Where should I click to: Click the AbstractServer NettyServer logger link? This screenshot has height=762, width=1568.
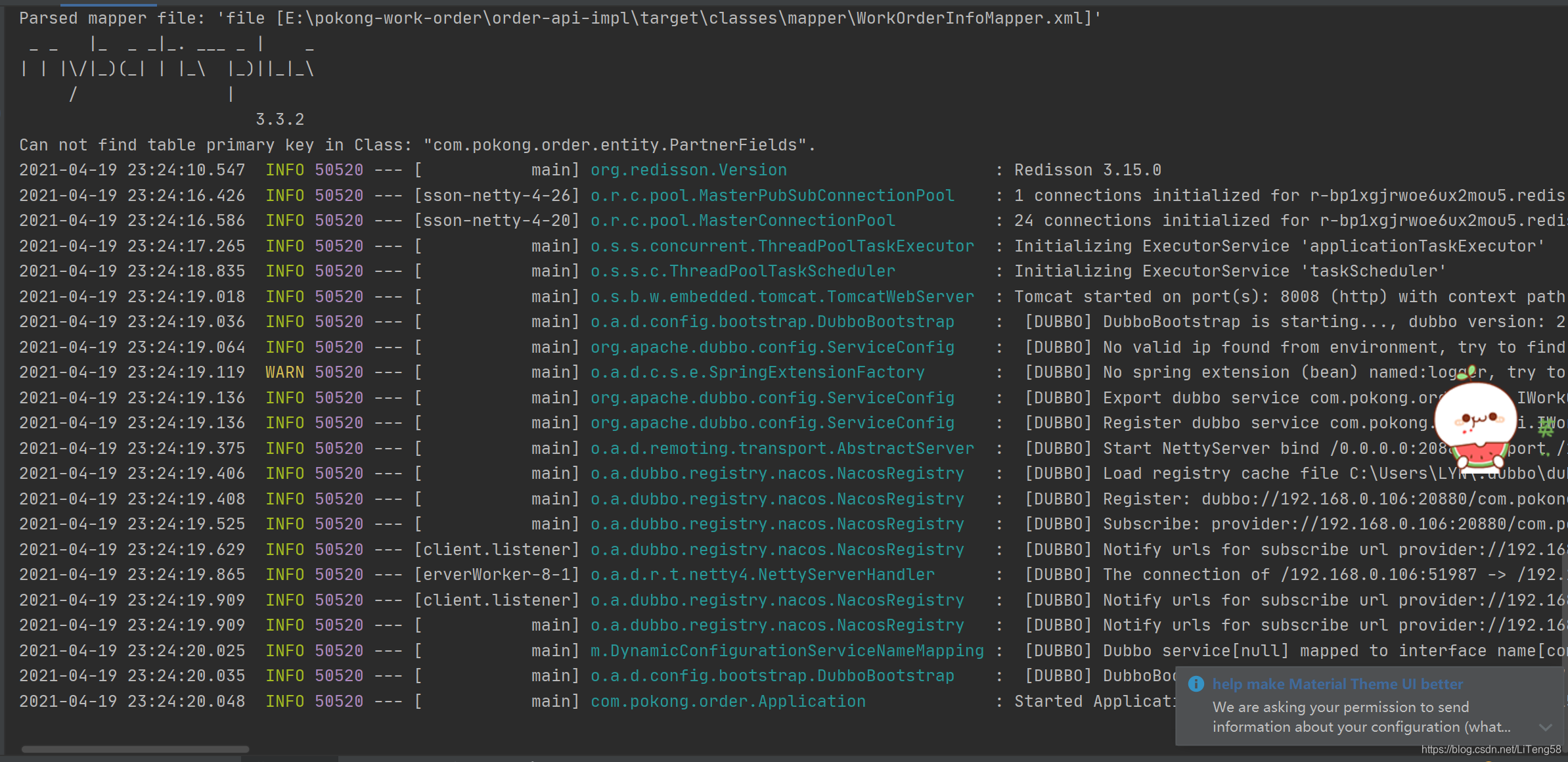click(782, 448)
